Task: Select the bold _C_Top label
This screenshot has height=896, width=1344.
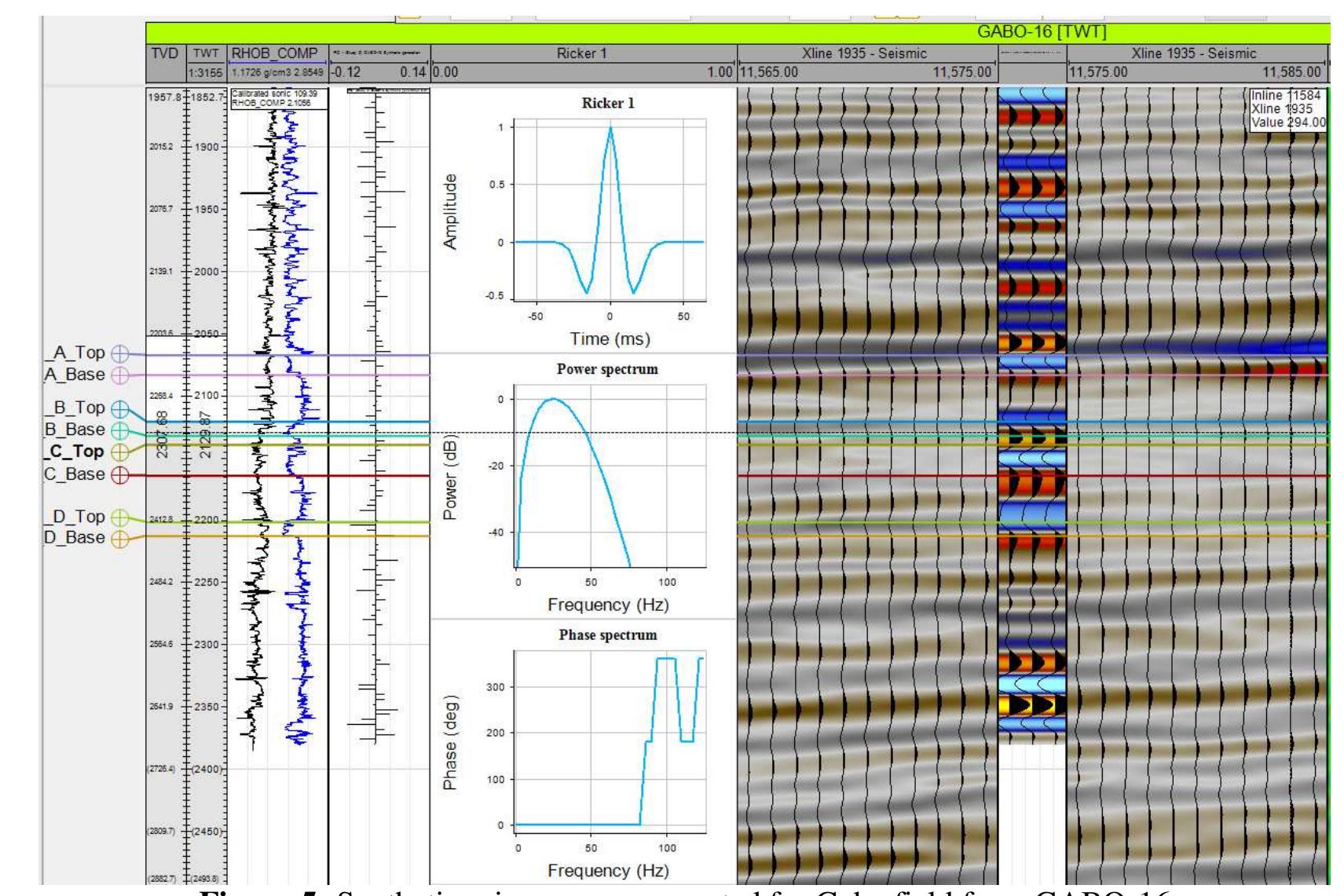Action: point(74,452)
